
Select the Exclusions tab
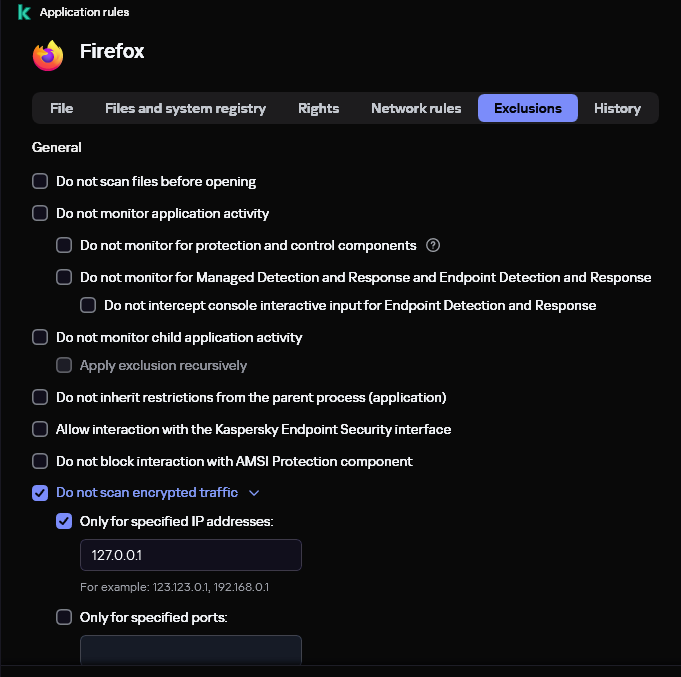coord(527,108)
